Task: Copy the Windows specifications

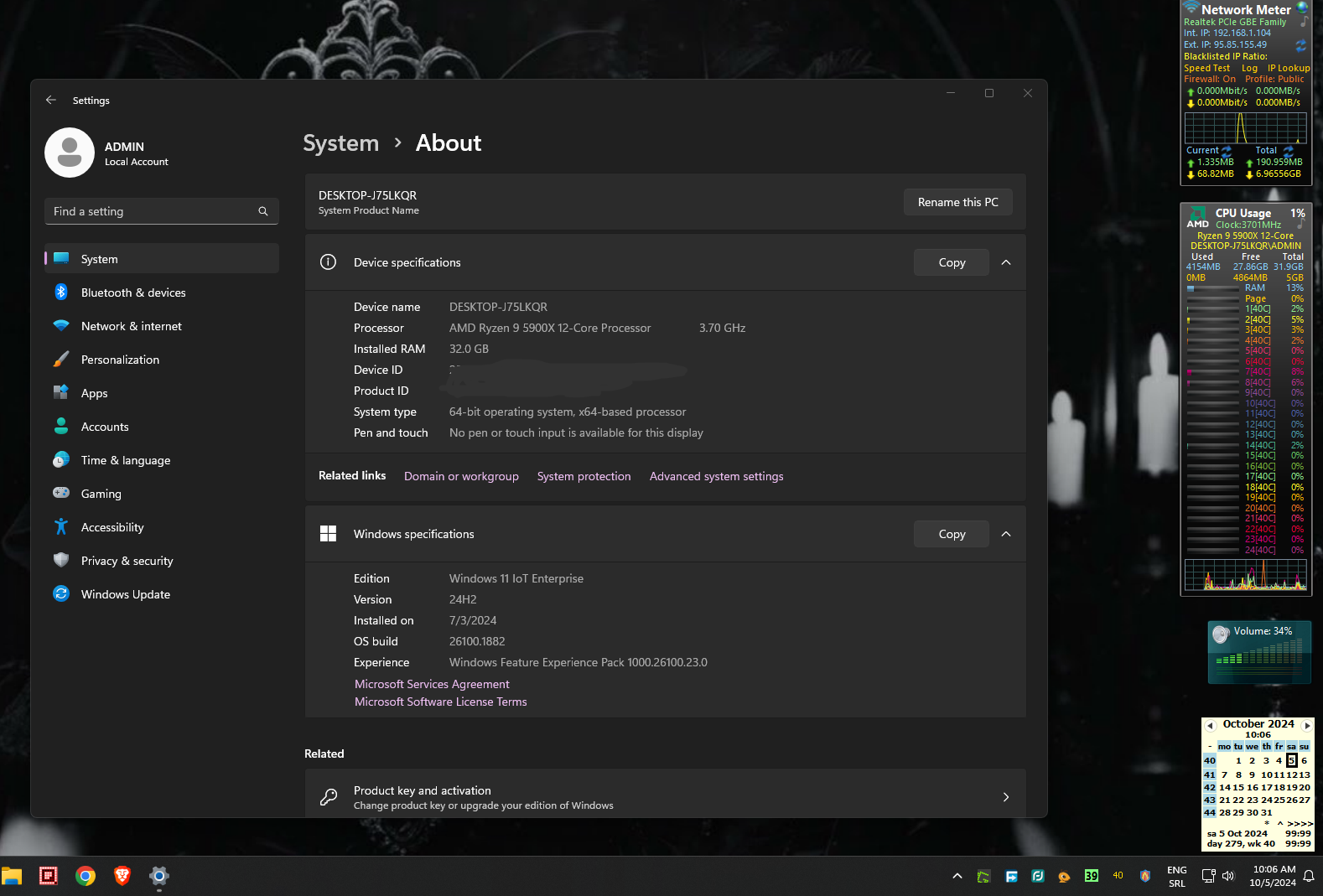Action: pyautogui.click(x=952, y=534)
